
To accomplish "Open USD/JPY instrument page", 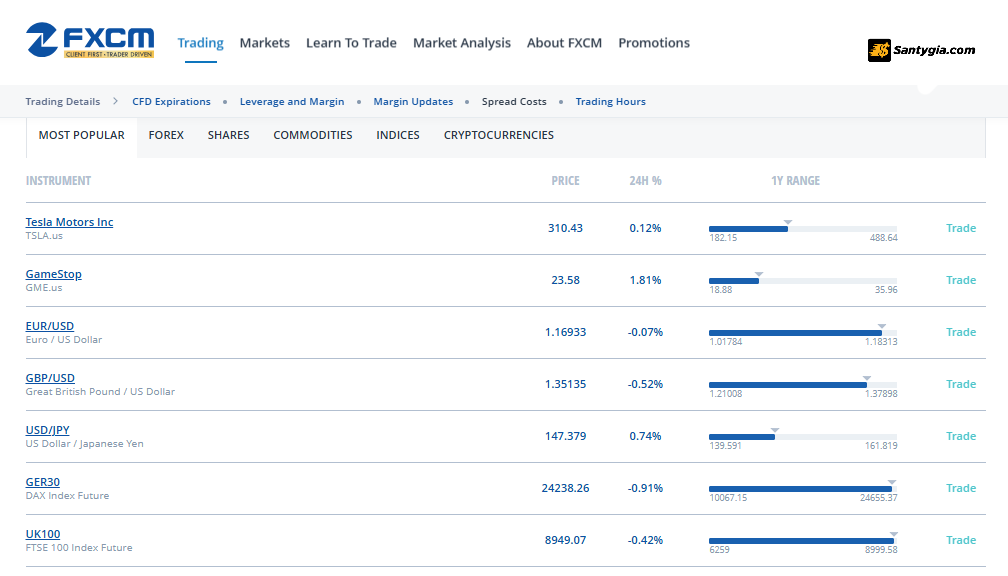I will coord(48,430).
